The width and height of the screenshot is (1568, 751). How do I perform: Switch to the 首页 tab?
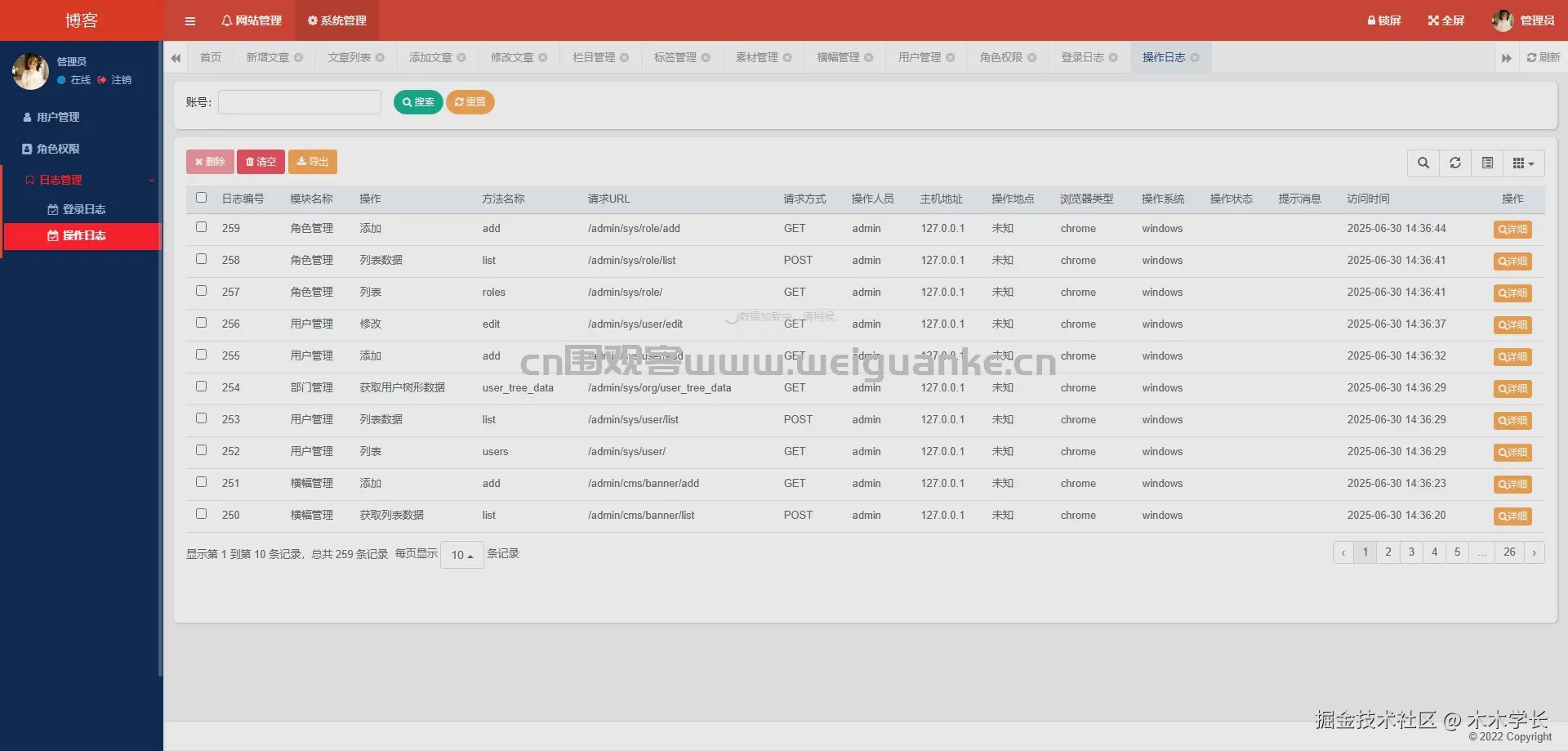tap(211, 58)
